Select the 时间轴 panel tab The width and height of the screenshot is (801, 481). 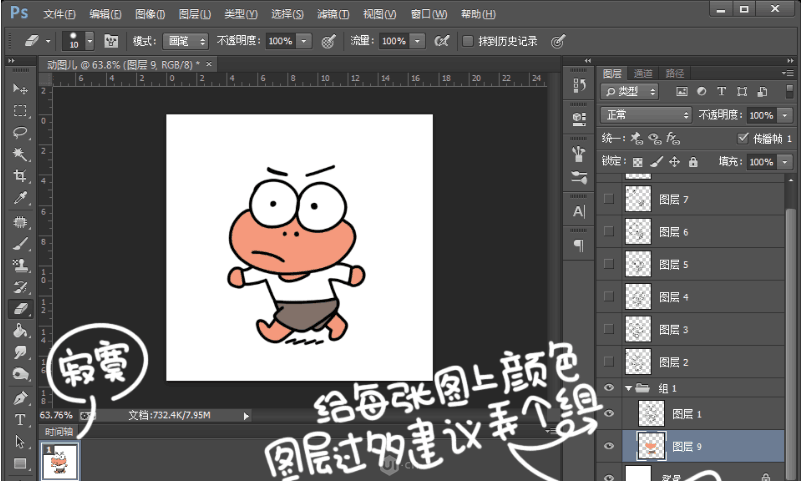coord(58,431)
